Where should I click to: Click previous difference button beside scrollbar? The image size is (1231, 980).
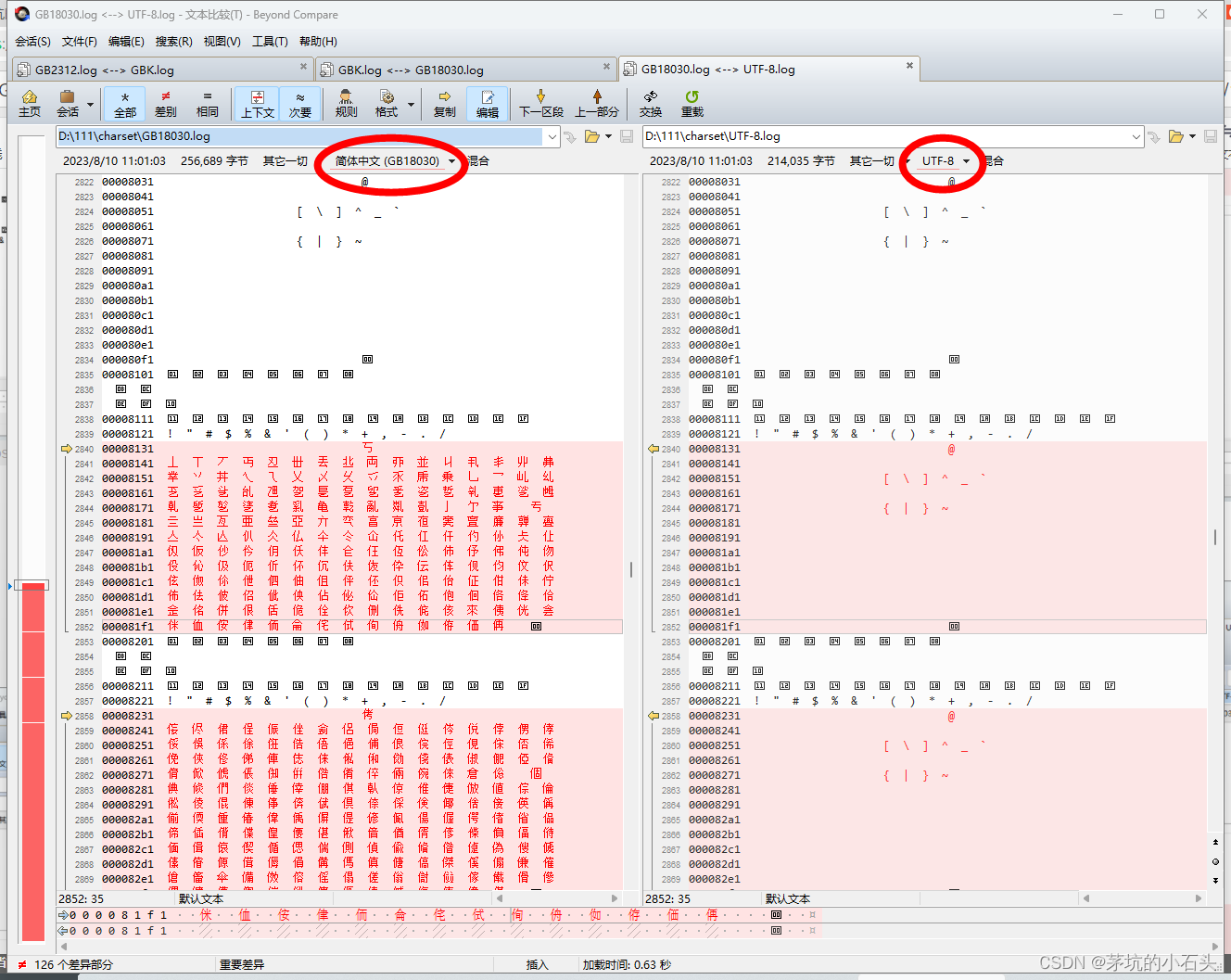[1215, 842]
